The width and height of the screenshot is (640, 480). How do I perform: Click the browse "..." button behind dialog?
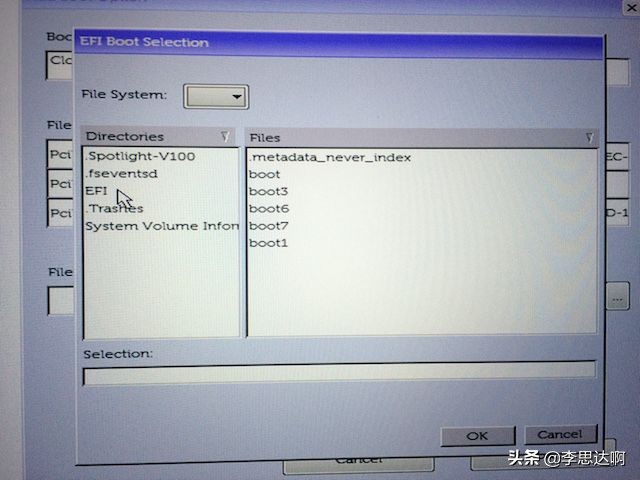[x=617, y=297]
